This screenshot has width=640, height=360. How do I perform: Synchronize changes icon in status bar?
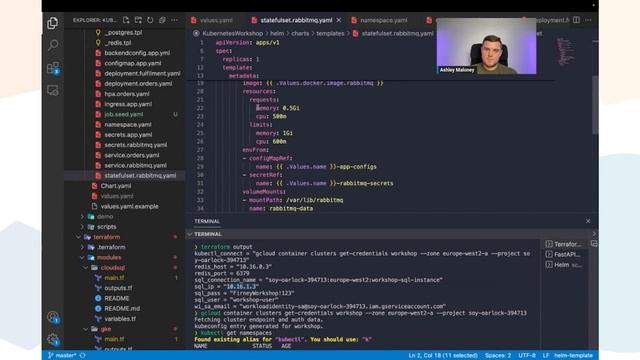tap(82, 355)
